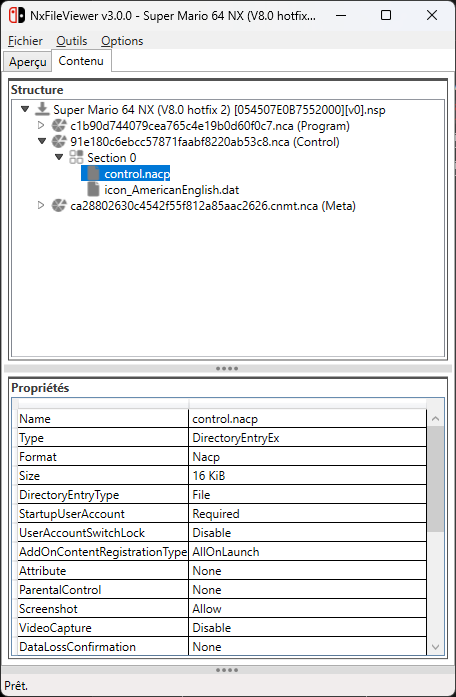Click the Section 0 grid icon
Image resolution: width=456 pixels, height=697 pixels.
coord(76,157)
